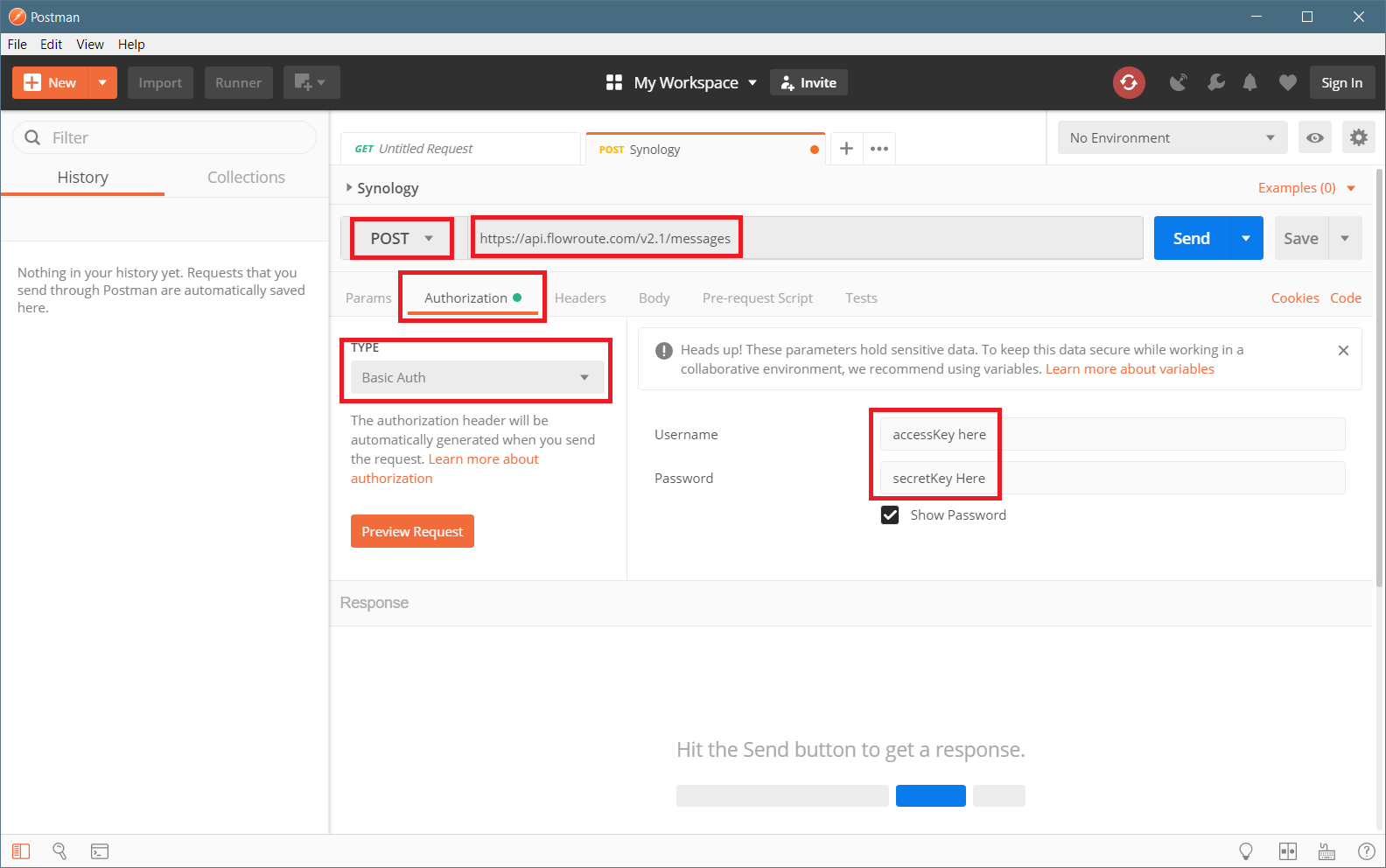Click the environment quick look eye
The image size is (1386, 868).
(1314, 137)
